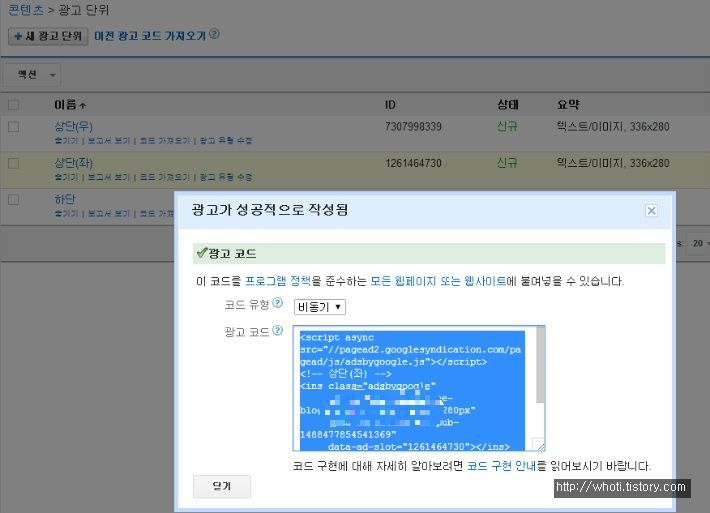Screen dimensions: 710x513
Task: Click dialog title 광고가 성공적으로 작성됨
Action: 269,210
